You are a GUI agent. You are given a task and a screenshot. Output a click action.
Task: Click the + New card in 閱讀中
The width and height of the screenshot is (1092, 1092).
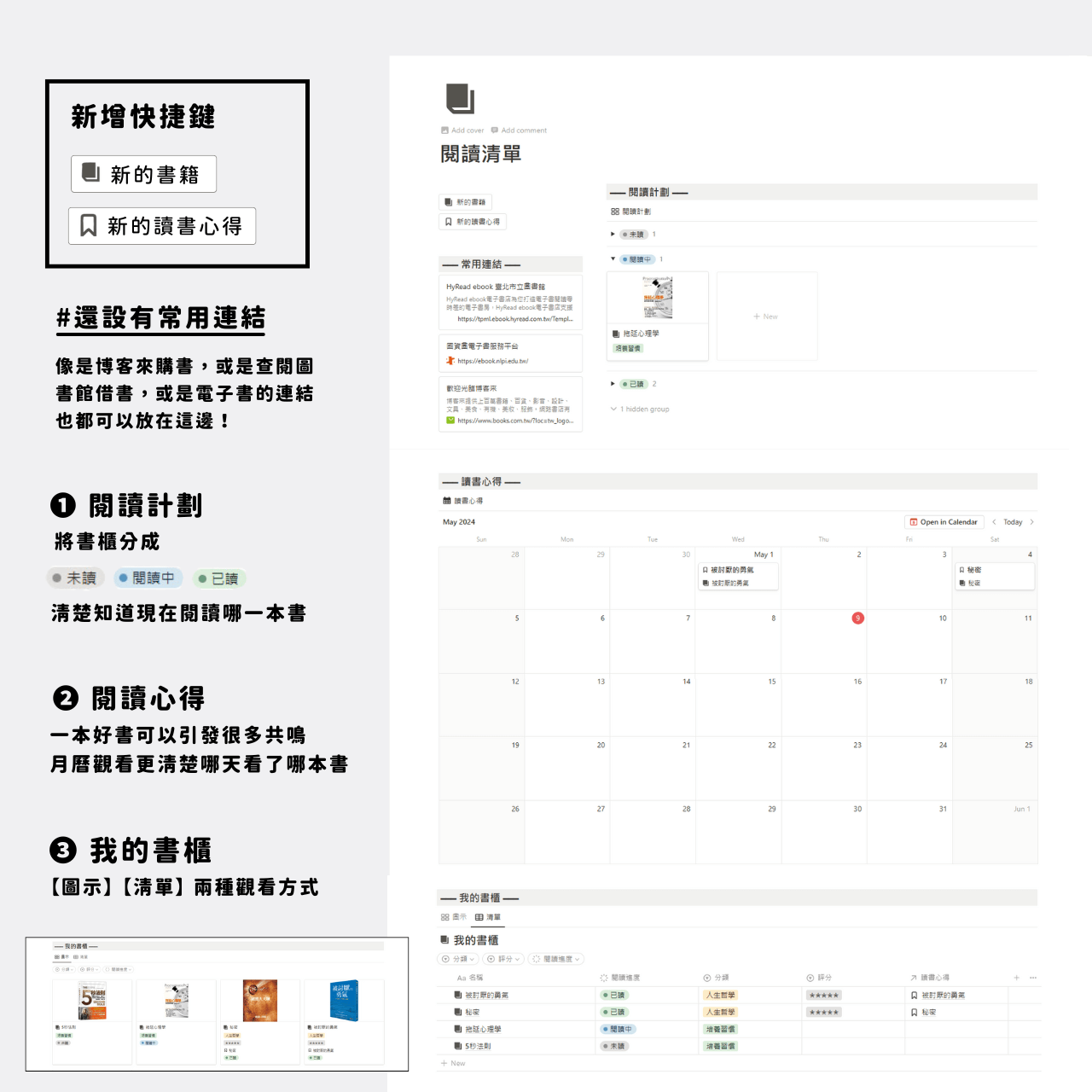point(766,317)
